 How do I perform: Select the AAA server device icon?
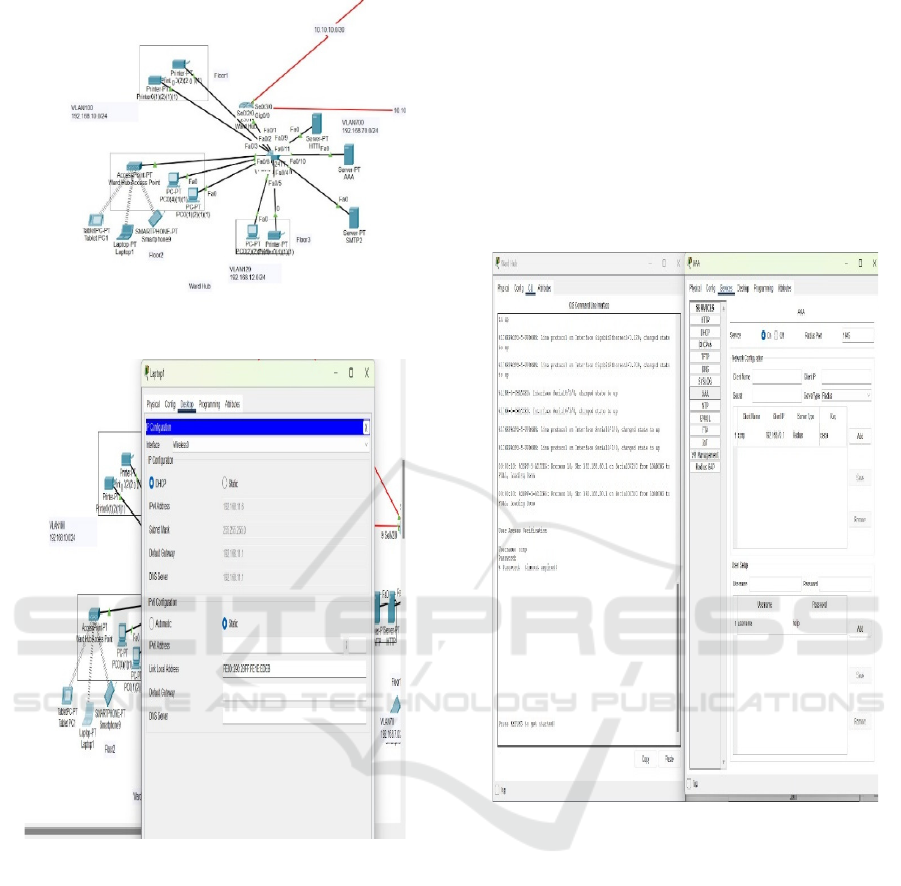click(349, 156)
